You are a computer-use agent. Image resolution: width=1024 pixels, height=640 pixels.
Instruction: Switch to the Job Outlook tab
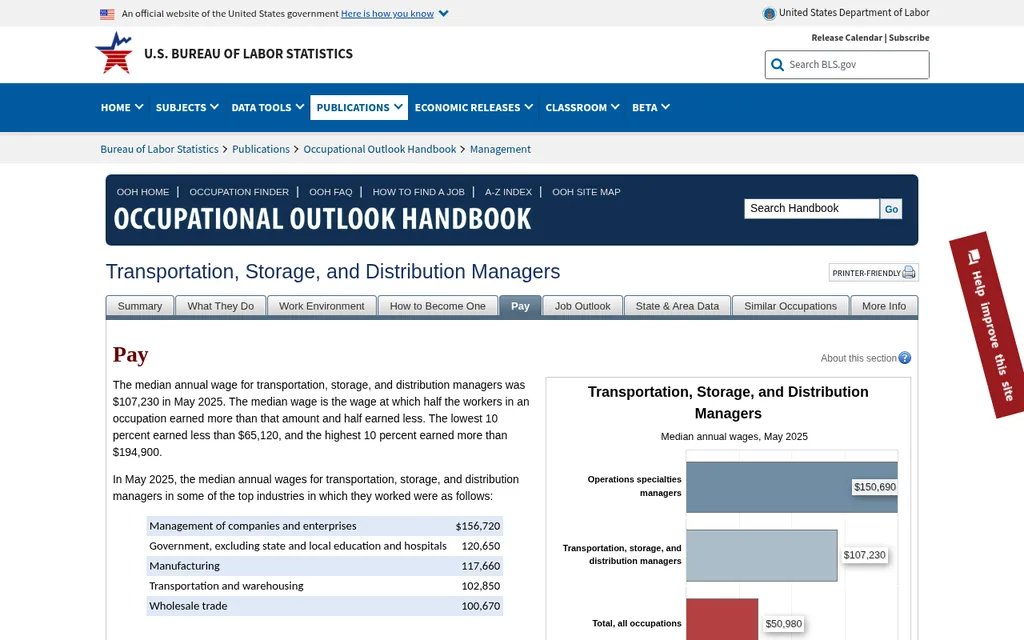[x=583, y=306]
